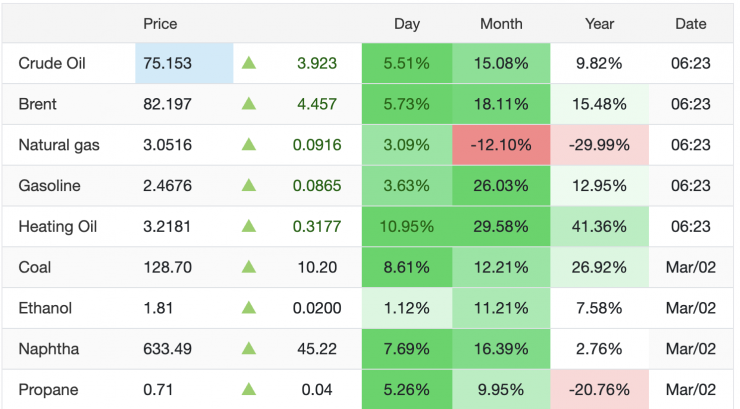
Task: Open the Brent commodity link
Action: point(38,104)
